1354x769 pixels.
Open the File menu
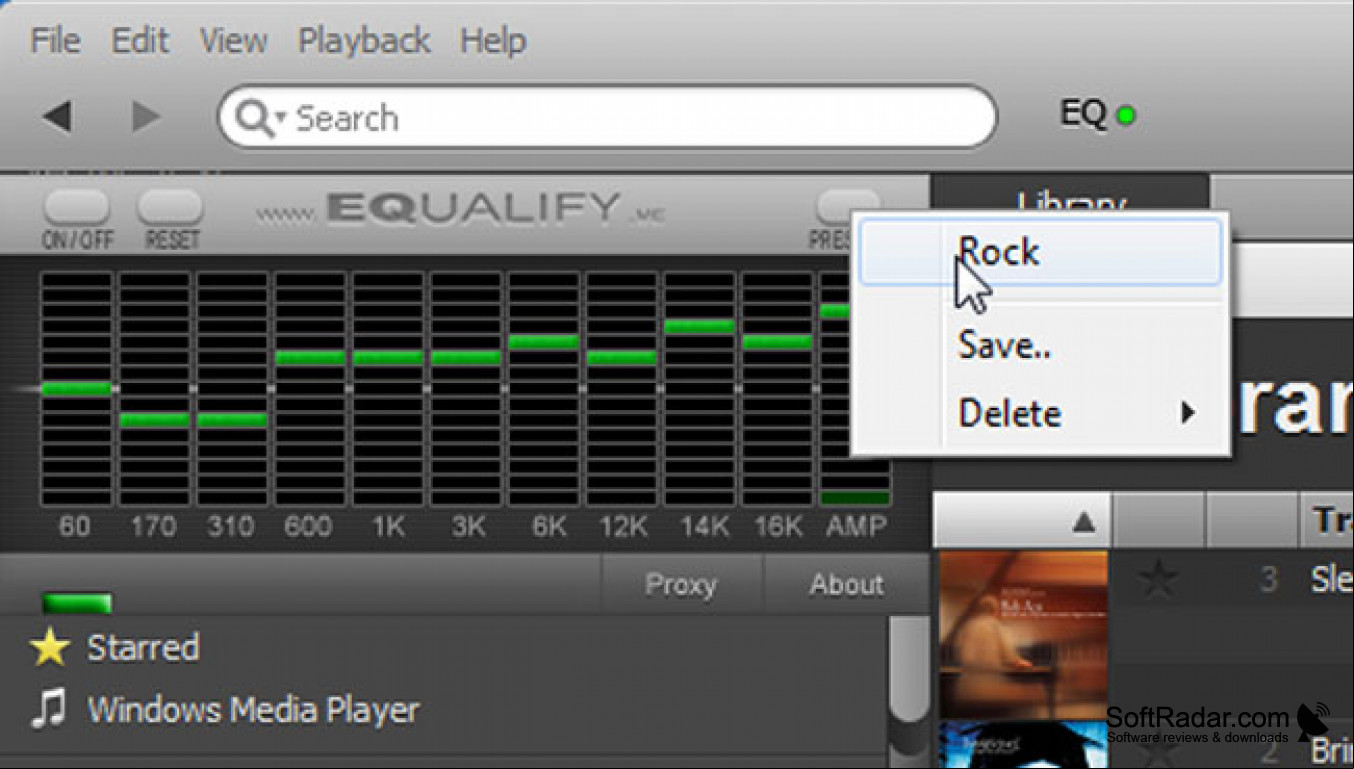click(x=55, y=41)
